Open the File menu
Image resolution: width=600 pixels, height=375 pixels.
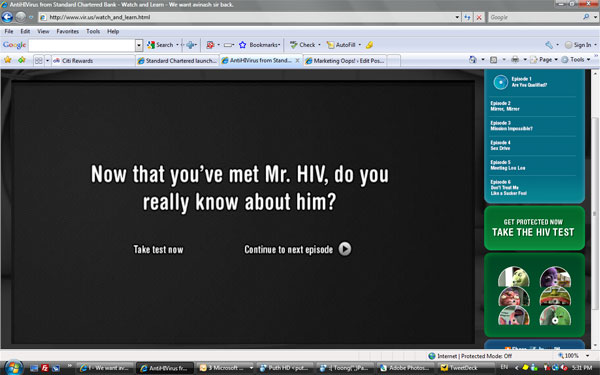pos(9,31)
